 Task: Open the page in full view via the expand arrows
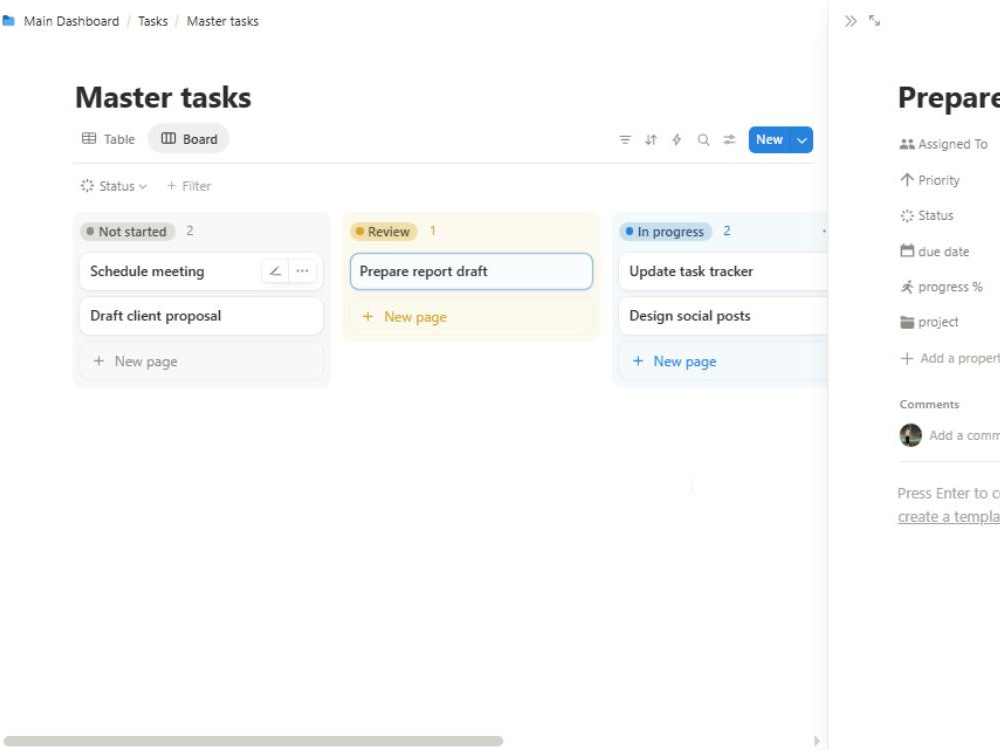tap(874, 21)
